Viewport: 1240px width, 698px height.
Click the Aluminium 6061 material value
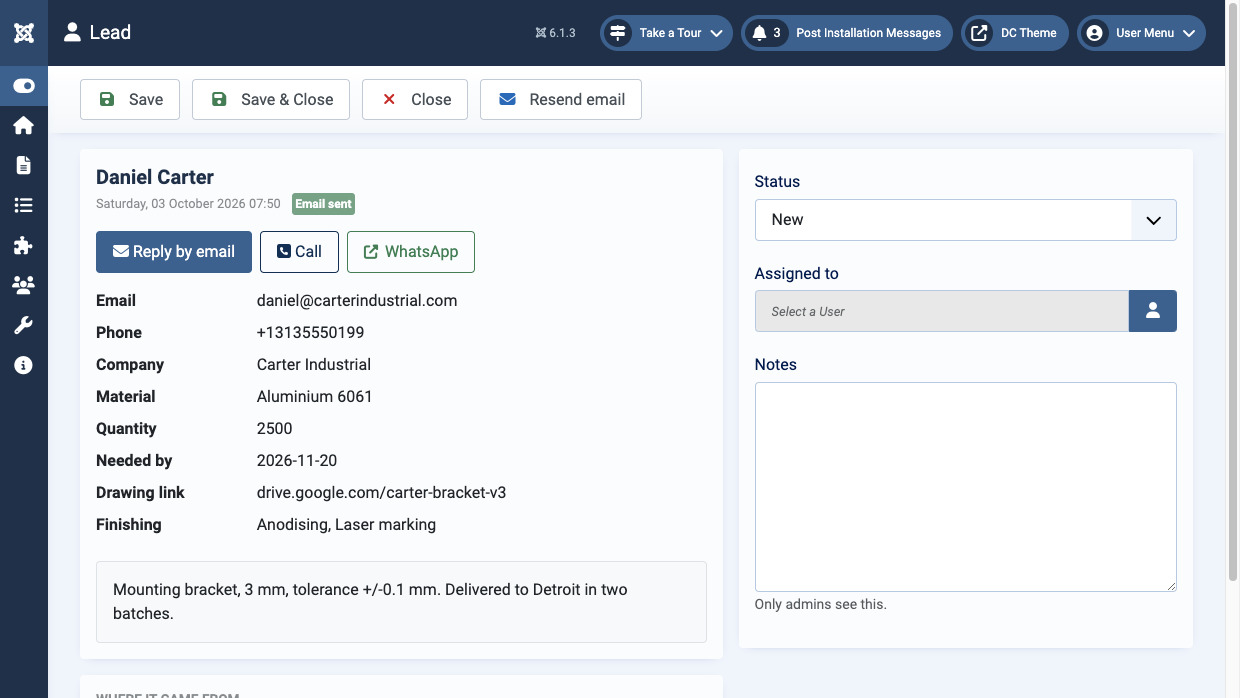coord(315,397)
